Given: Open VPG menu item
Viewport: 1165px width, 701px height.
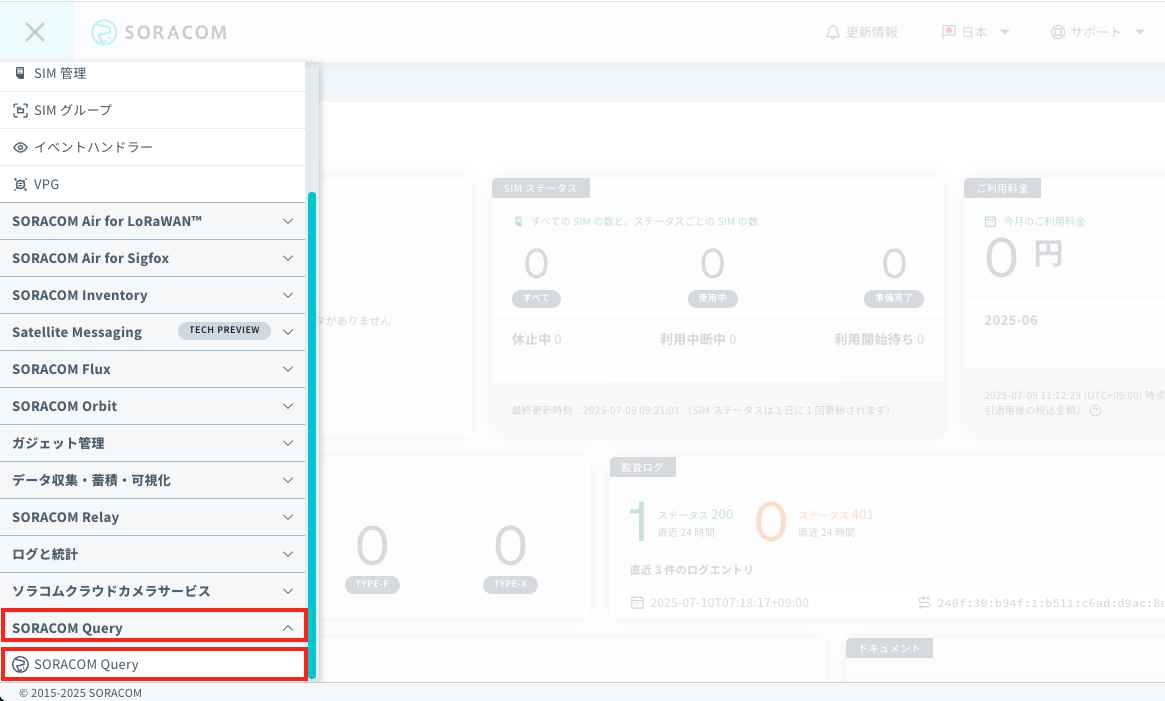Looking at the screenshot, I should pos(152,184).
